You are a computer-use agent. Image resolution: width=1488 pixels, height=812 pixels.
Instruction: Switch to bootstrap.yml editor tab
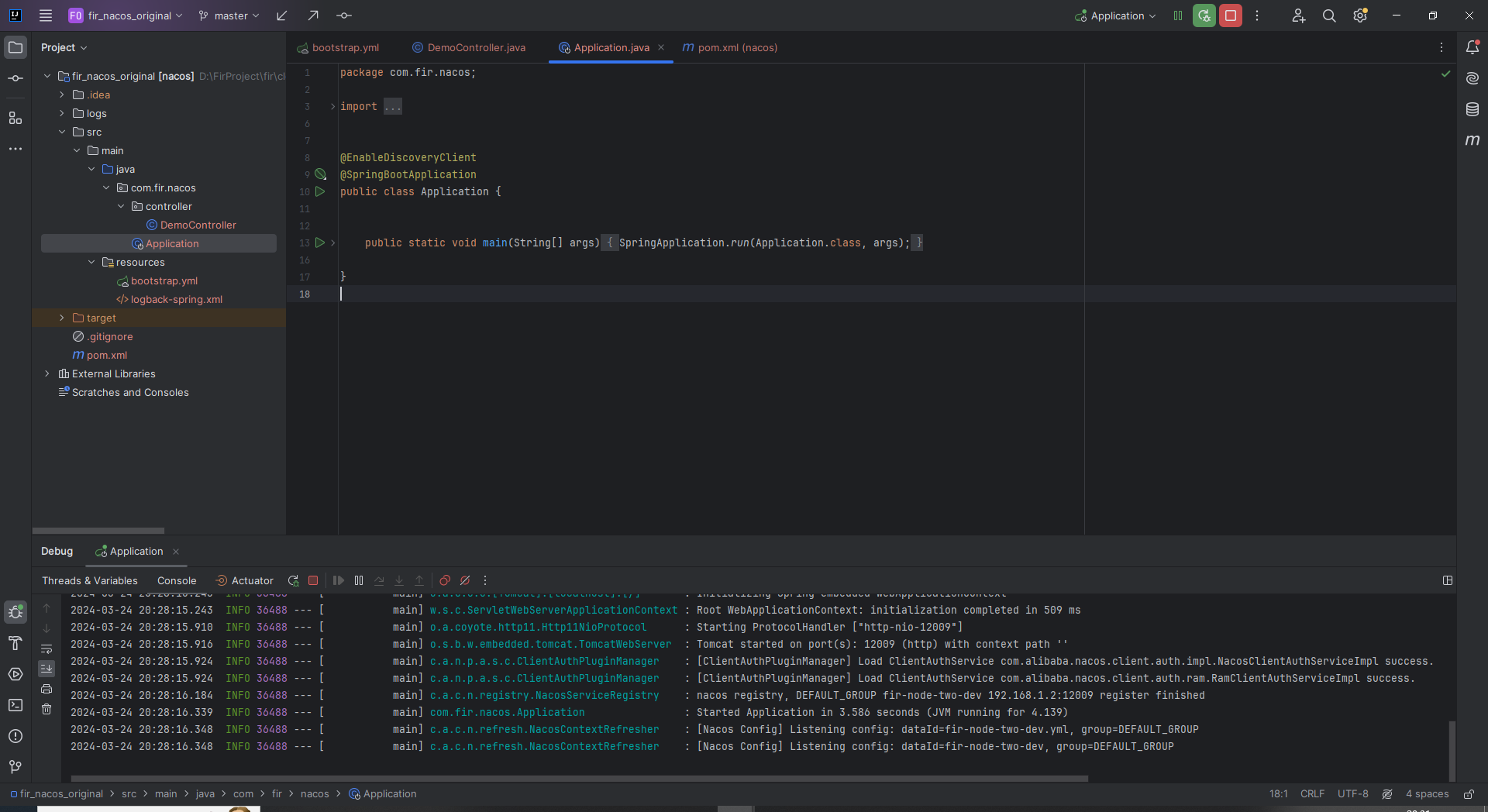(338, 47)
